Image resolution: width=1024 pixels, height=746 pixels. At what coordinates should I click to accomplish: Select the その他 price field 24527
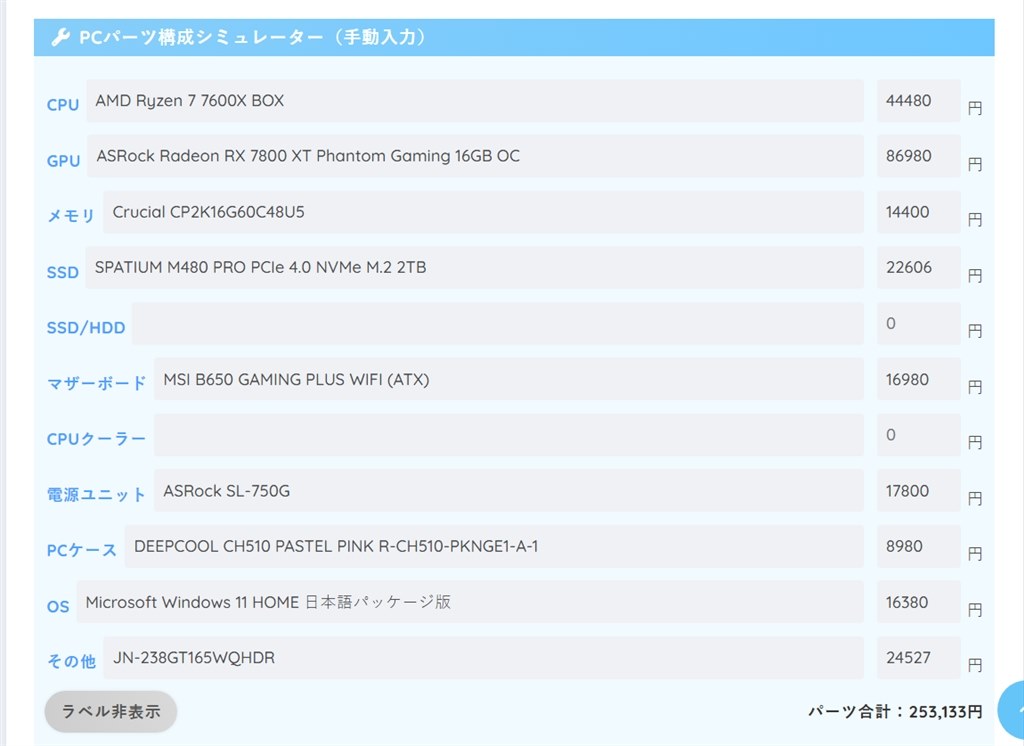point(918,658)
